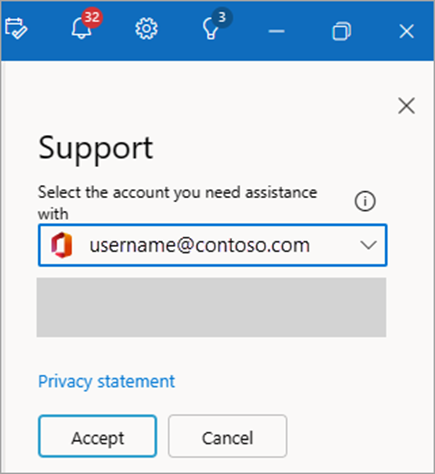The height and width of the screenshot is (474, 435).
Task: Click the blue 3 badge on lightbulb
Action: [x=222, y=17]
